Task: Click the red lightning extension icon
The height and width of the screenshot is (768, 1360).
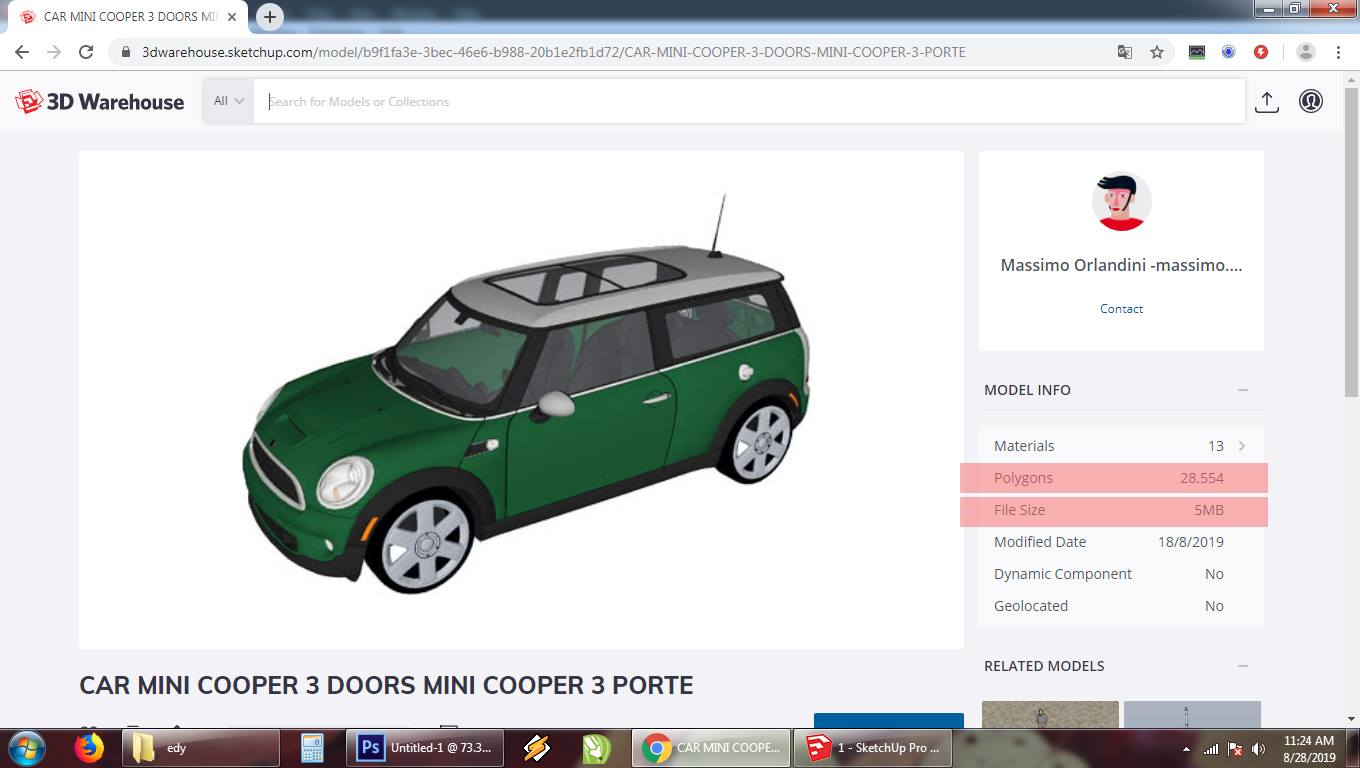Action: [1261, 52]
